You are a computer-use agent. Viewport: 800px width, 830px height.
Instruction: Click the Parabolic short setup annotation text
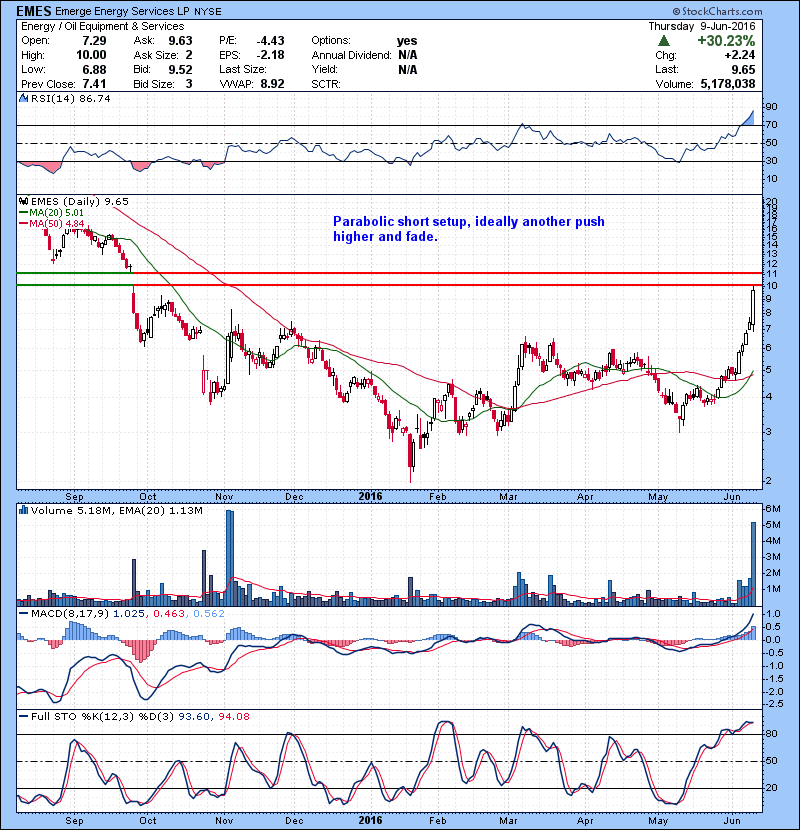click(469, 229)
